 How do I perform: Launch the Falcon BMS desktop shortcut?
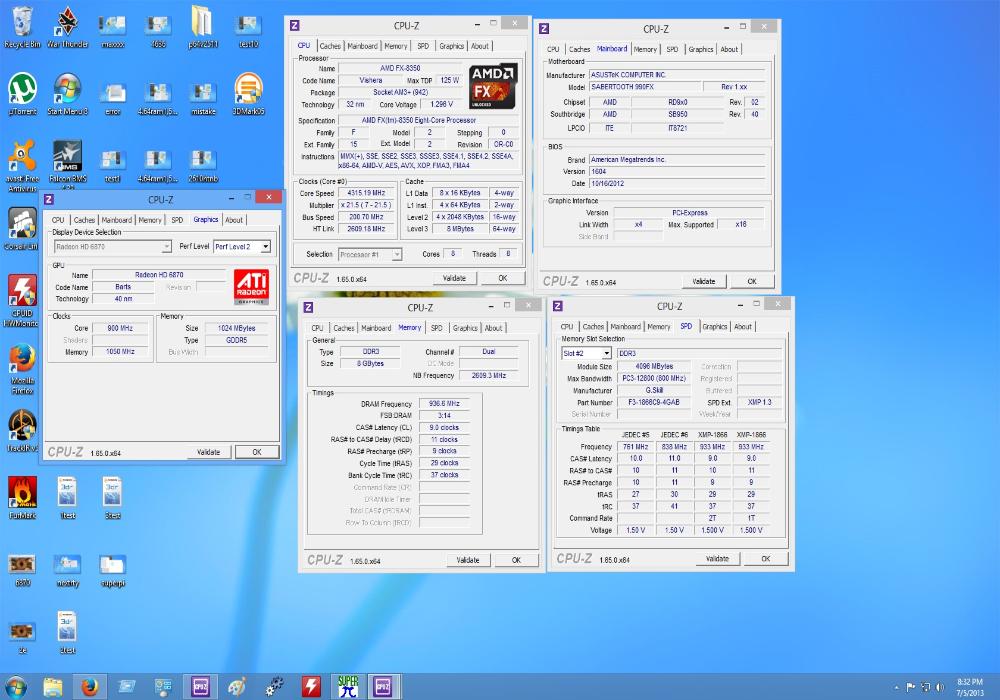(x=67, y=163)
